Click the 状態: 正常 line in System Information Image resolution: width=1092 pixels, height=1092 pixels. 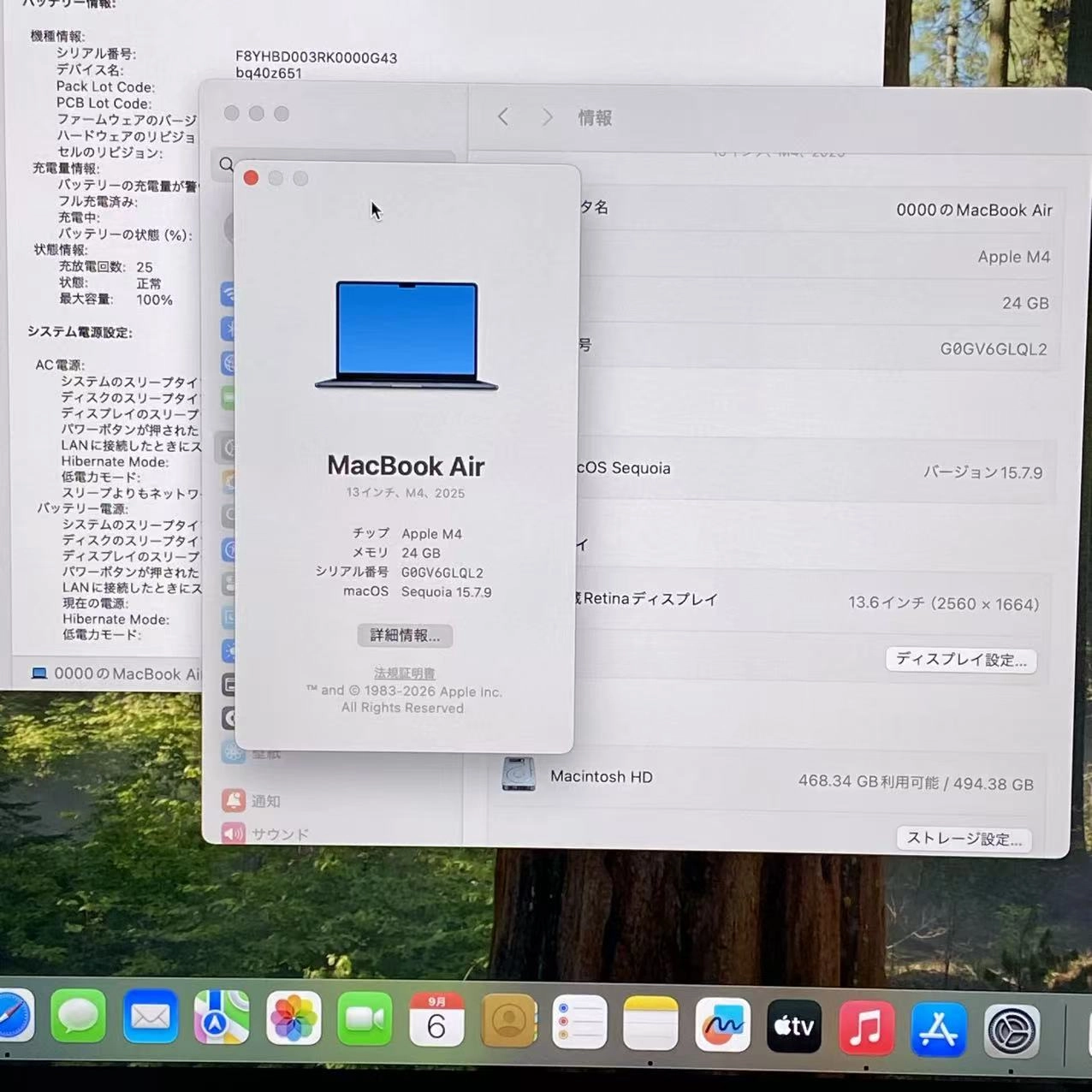[x=110, y=283]
